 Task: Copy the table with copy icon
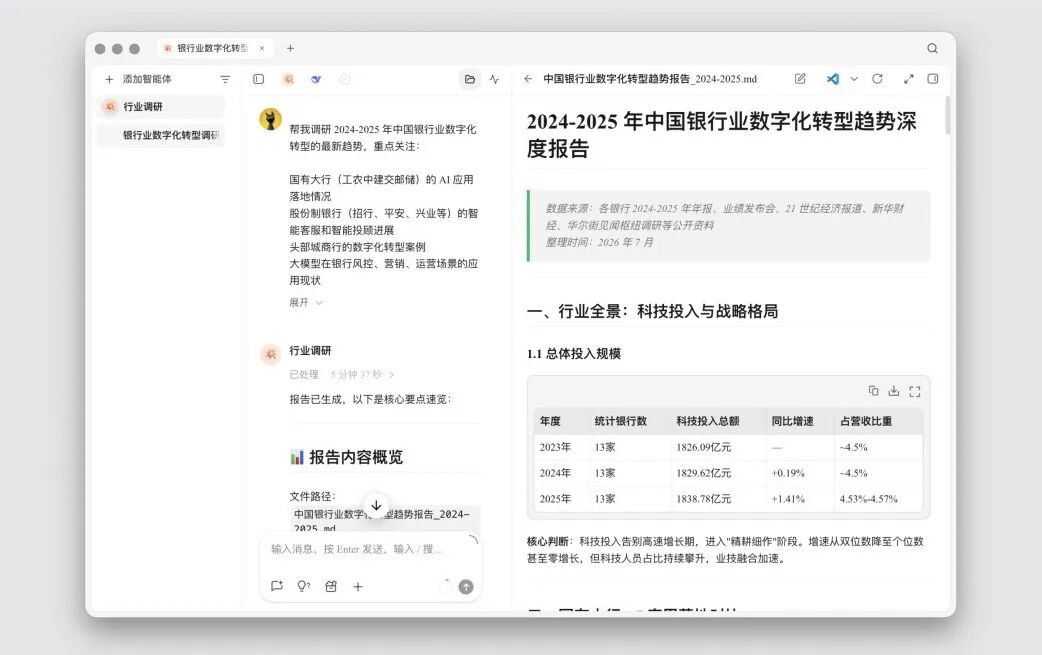(873, 391)
